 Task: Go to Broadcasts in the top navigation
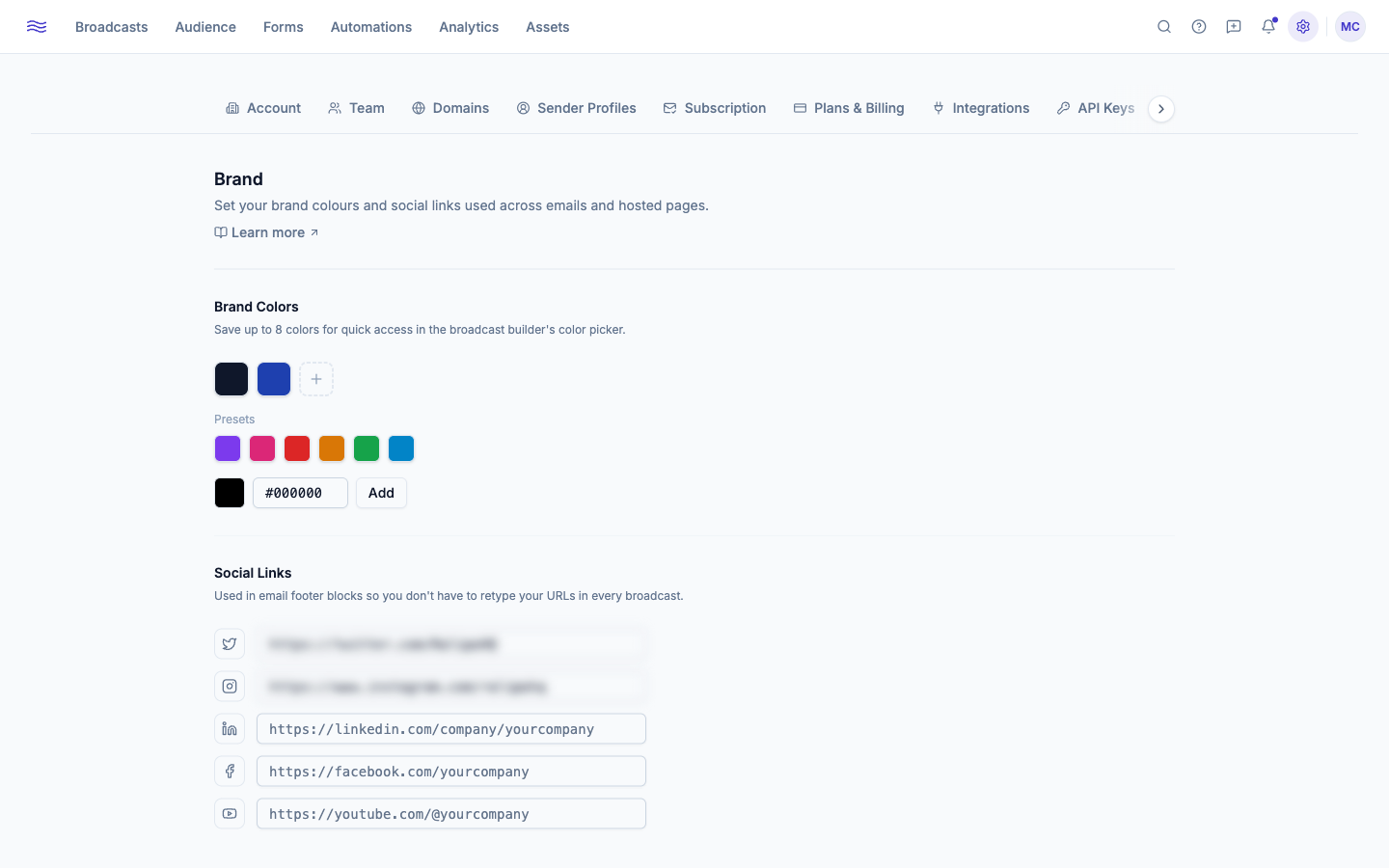pos(112,27)
